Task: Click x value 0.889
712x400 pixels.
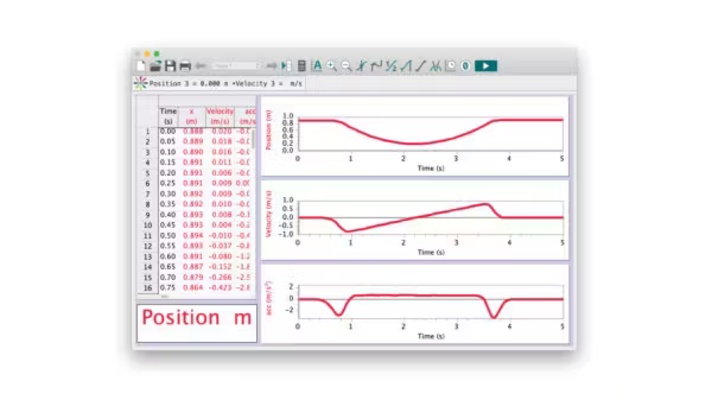Action: [193, 142]
